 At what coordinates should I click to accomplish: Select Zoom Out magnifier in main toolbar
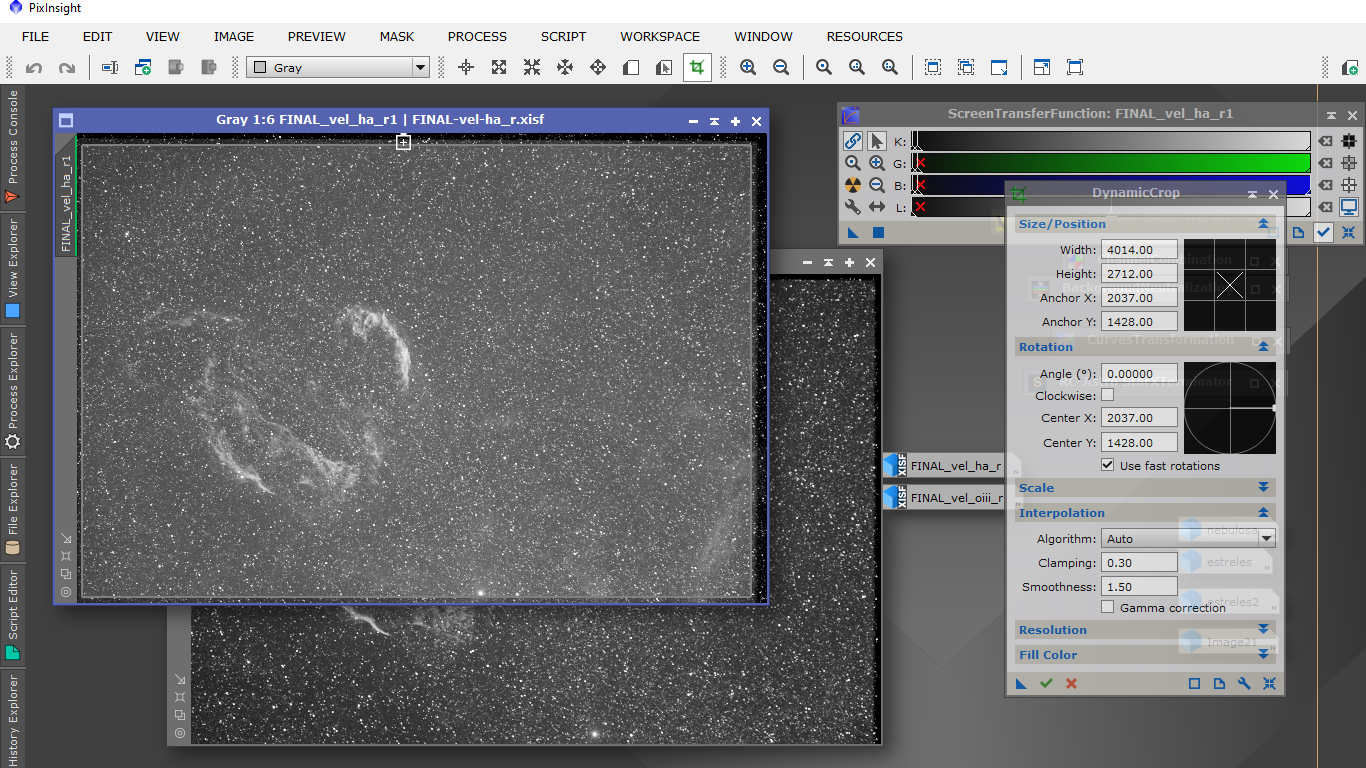pyautogui.click(x=781, y=68)
